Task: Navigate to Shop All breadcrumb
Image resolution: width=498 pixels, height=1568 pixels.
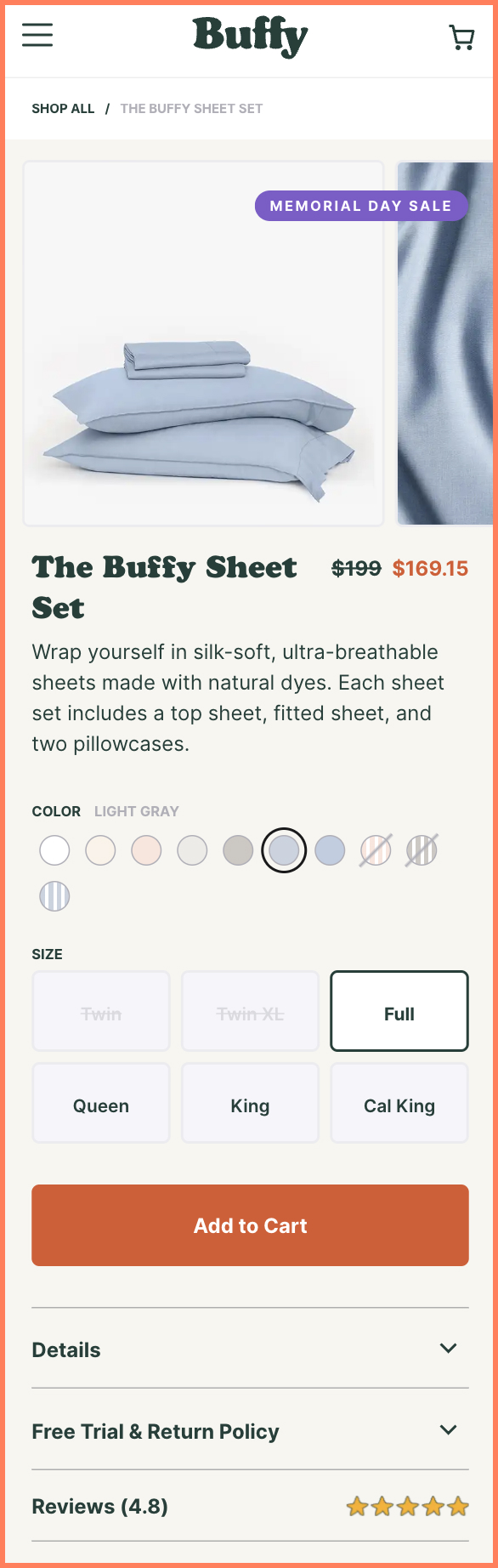Action: (x=62, y=108)
